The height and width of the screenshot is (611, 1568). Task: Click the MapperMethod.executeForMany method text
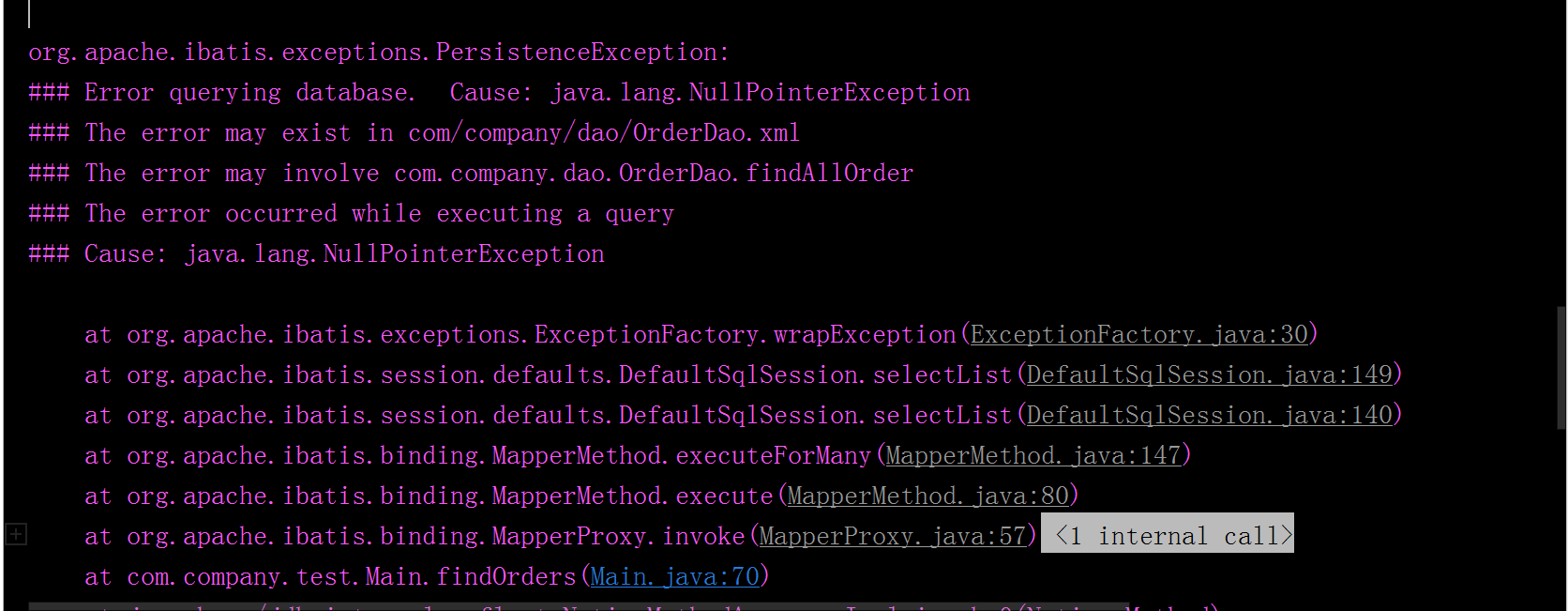click(x=681, y=456)
